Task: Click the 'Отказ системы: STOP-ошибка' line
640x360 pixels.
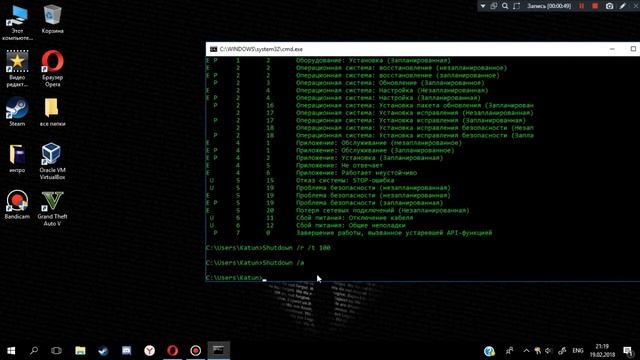Action: 345,180
